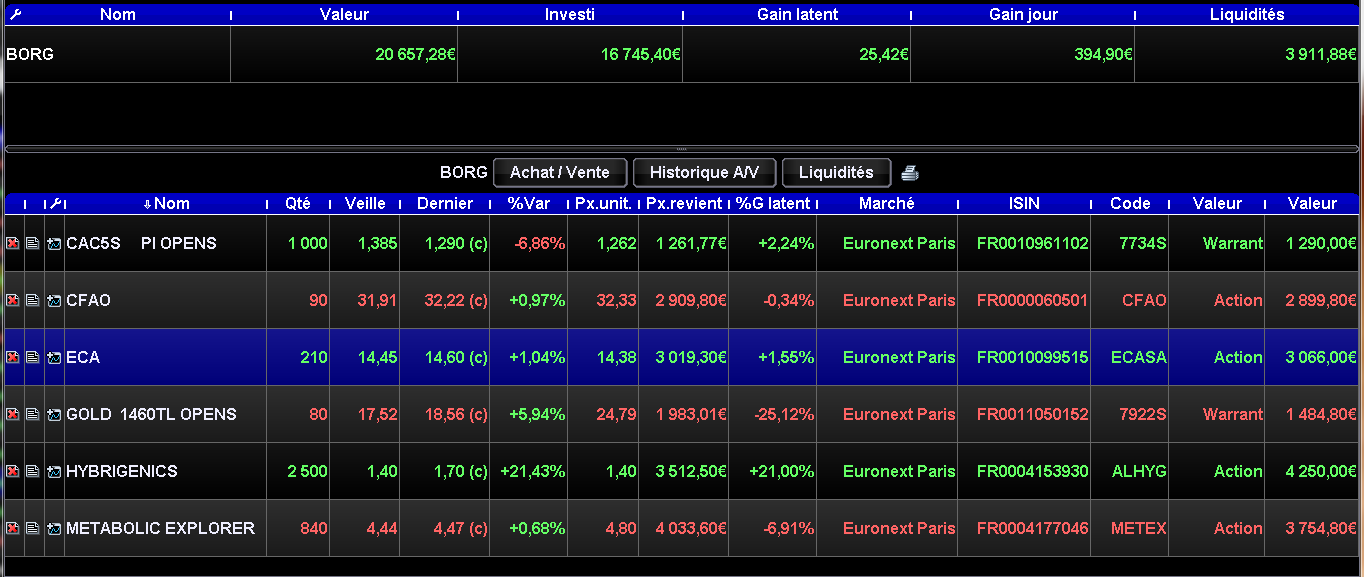Click the Liquidités button

(x=836, y=172)
